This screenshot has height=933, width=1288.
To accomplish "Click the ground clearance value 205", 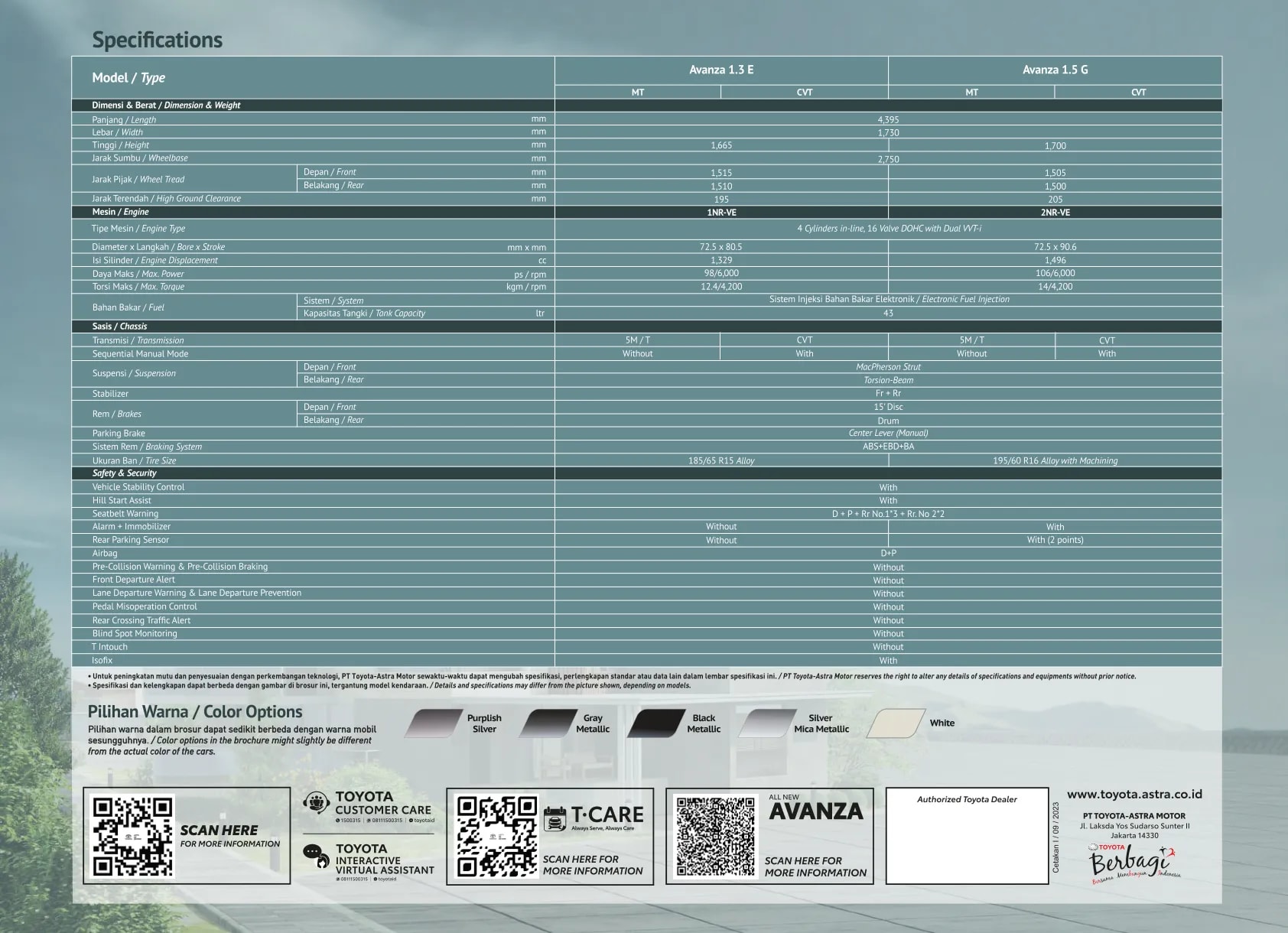I will [1055, 200].
